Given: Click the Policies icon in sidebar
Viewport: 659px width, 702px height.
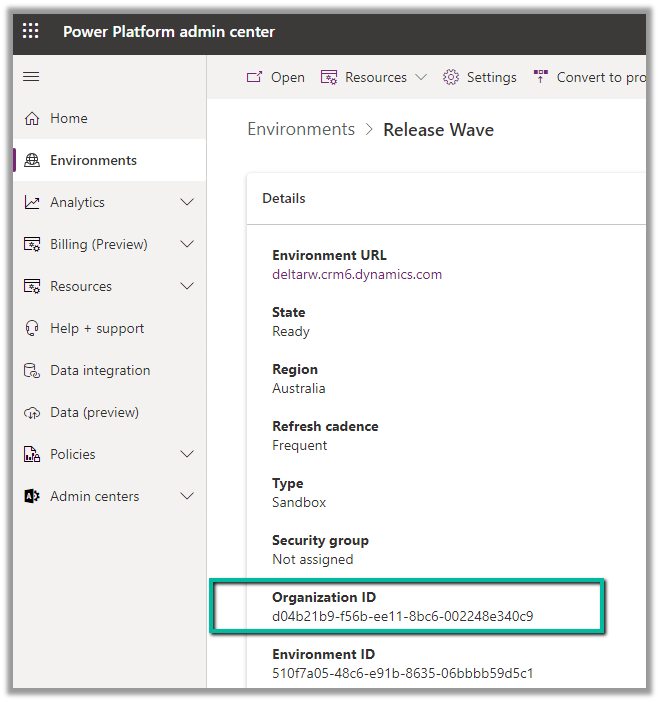Looking at the screenshot, I should pyautogui.click(x=32, y=454).
